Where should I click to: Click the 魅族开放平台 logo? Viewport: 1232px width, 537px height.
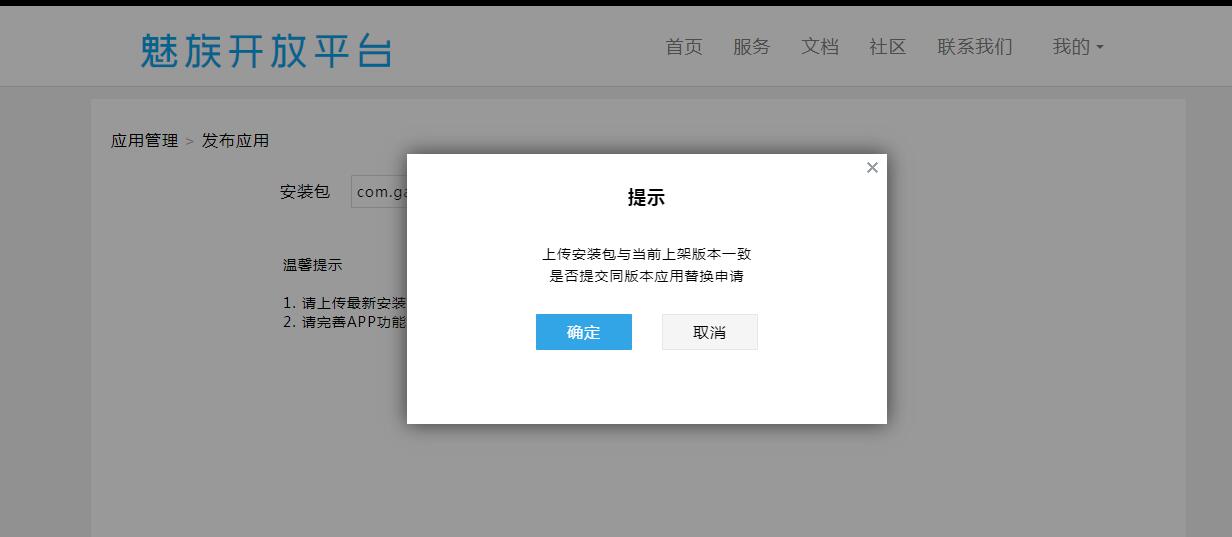[266, 50]
